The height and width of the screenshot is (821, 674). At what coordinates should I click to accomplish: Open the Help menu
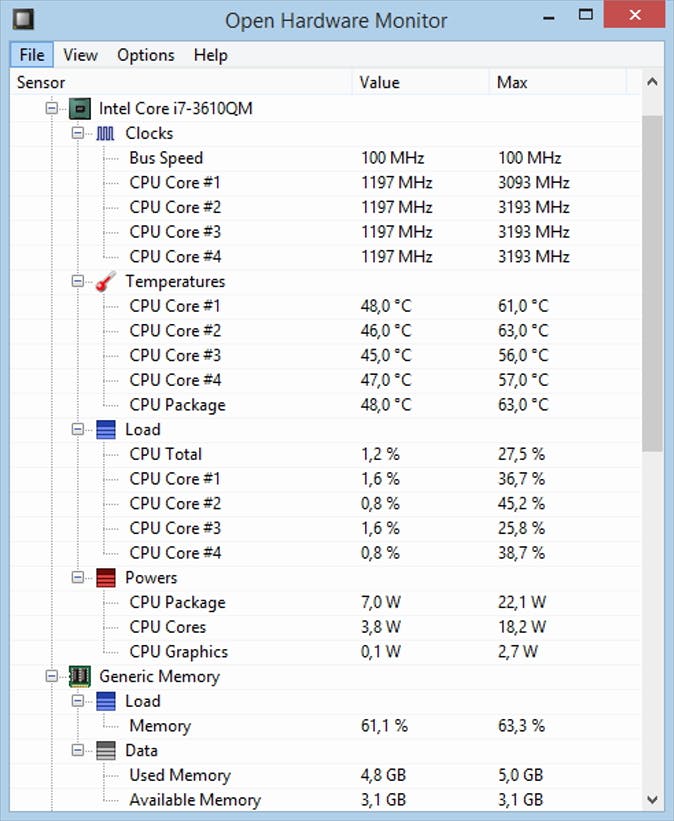pyautogui.click(x=210, y=55)
